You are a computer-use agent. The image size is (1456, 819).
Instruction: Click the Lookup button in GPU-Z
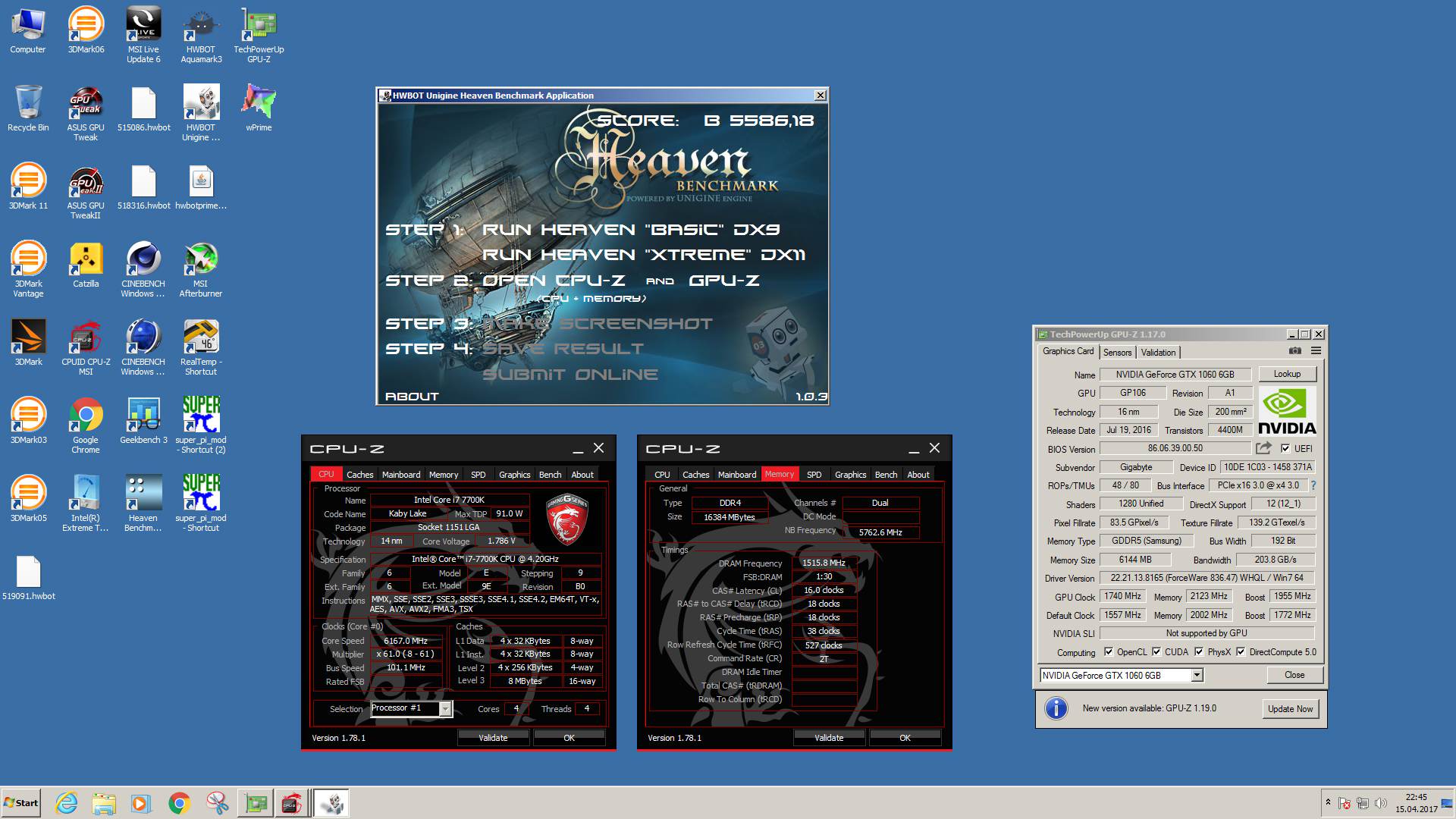(x=1287, y=375)
